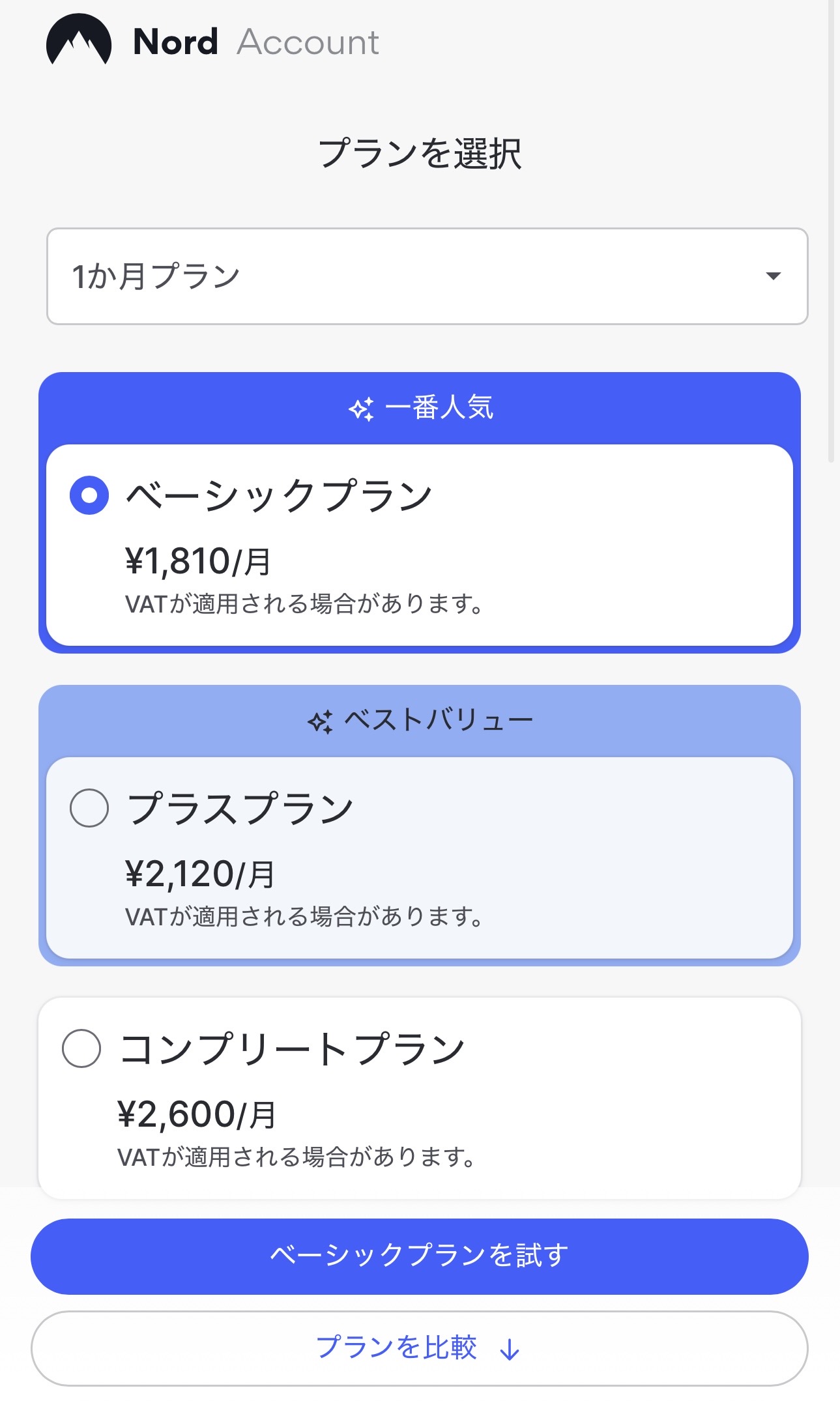Select the プラスプラン radio button
The image size is (840, 1401).
click(89, 808)
